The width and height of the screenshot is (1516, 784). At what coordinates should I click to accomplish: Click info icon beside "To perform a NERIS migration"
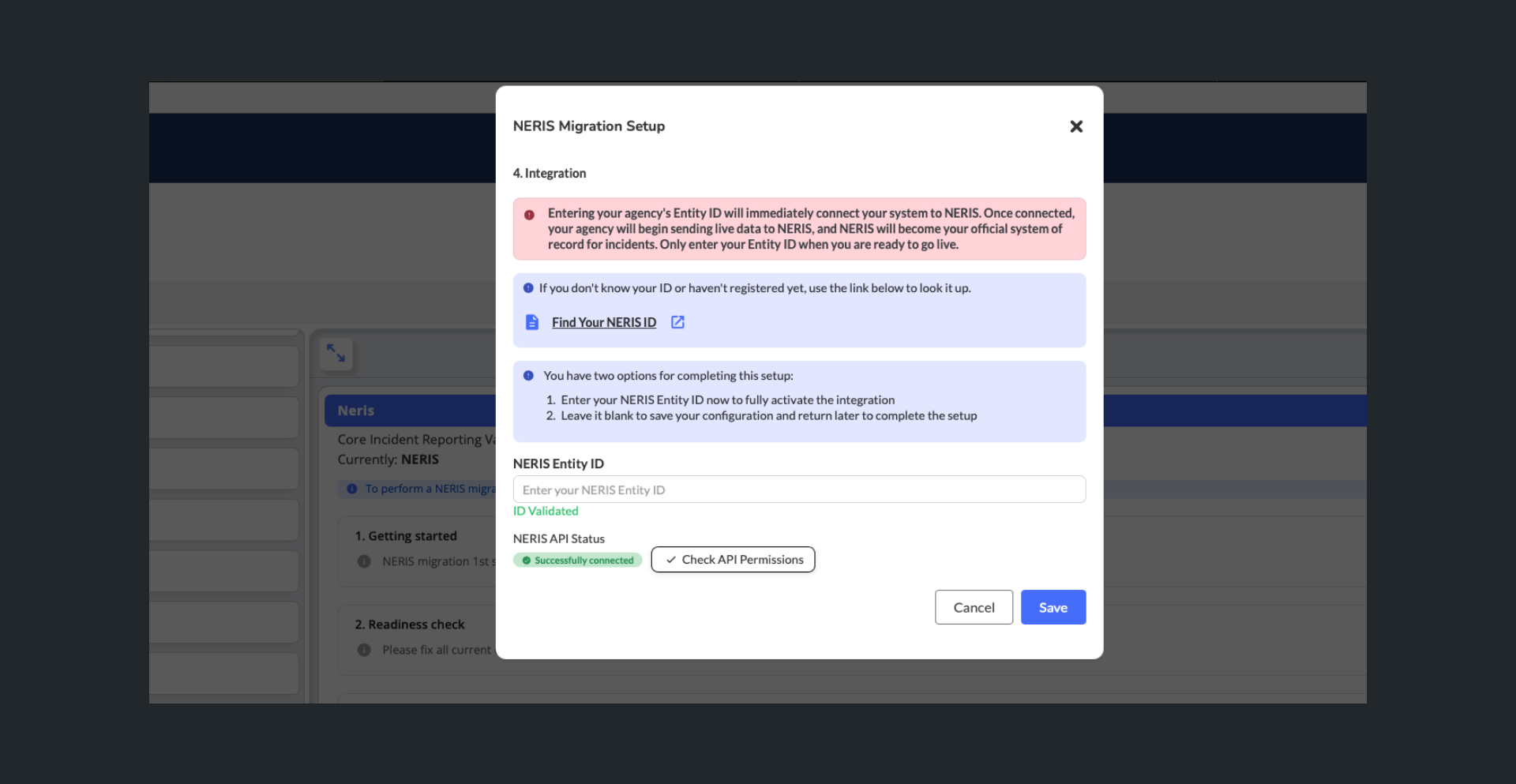(x=352, y=489)
